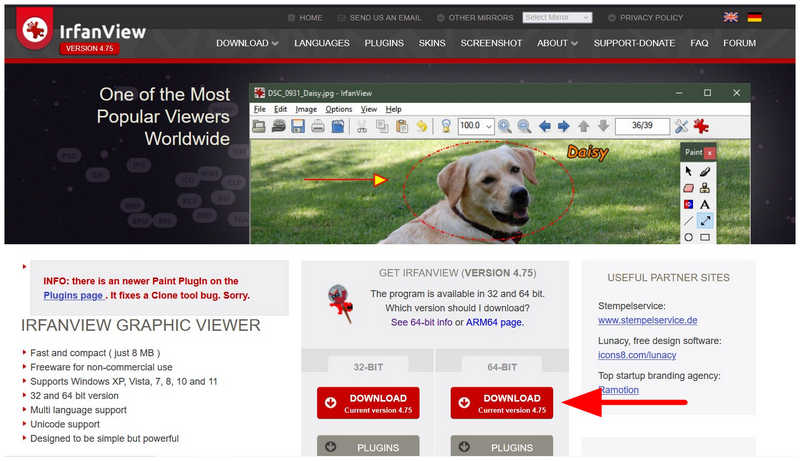Click the UK flag language icon
The height and width of the screenshot is (461, 800).
(x=731, y=17)
